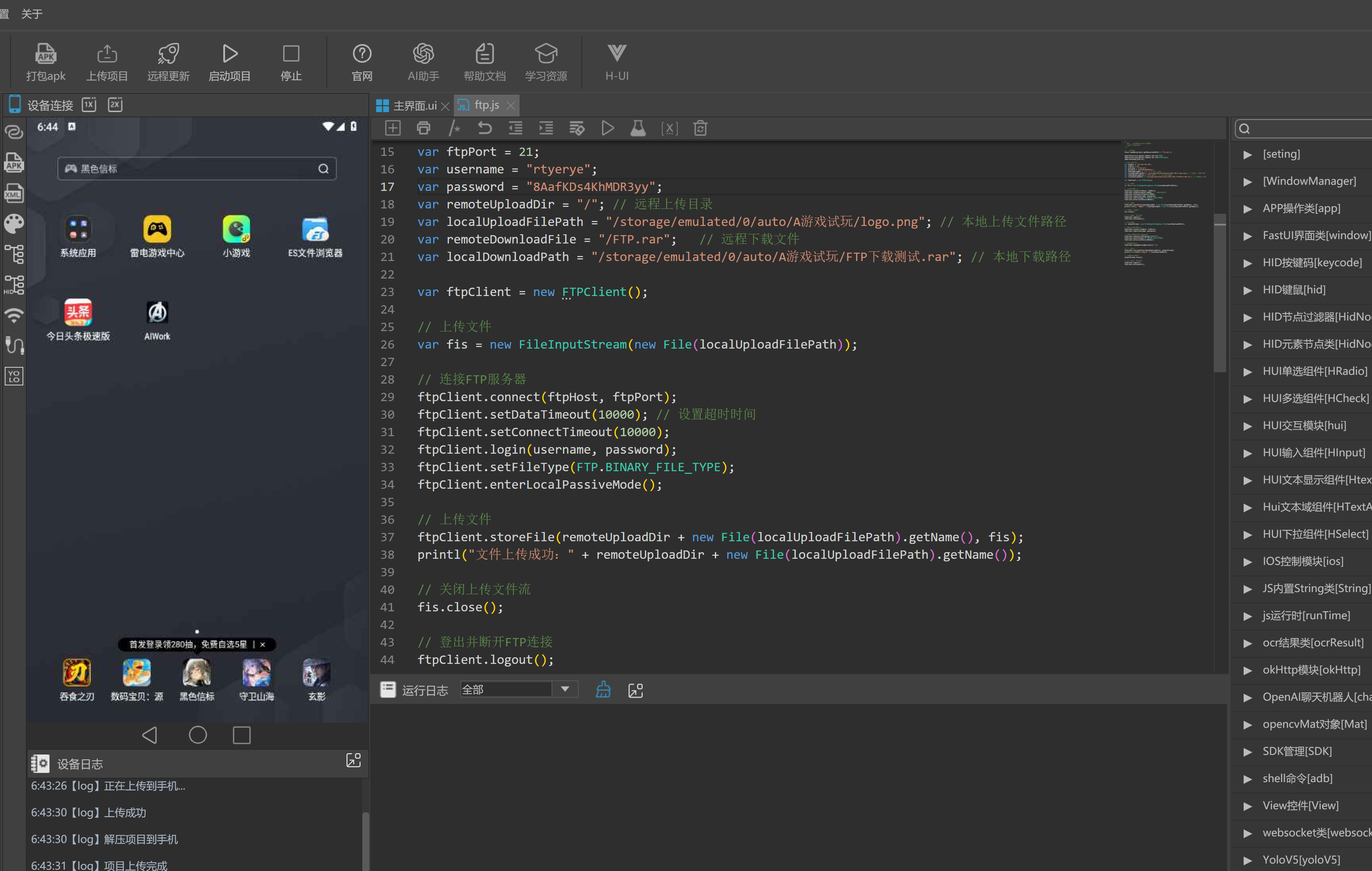Click the 设备连接 panel label
Viewport: 1372px width, 871px height.
click(x=50, y=106)
